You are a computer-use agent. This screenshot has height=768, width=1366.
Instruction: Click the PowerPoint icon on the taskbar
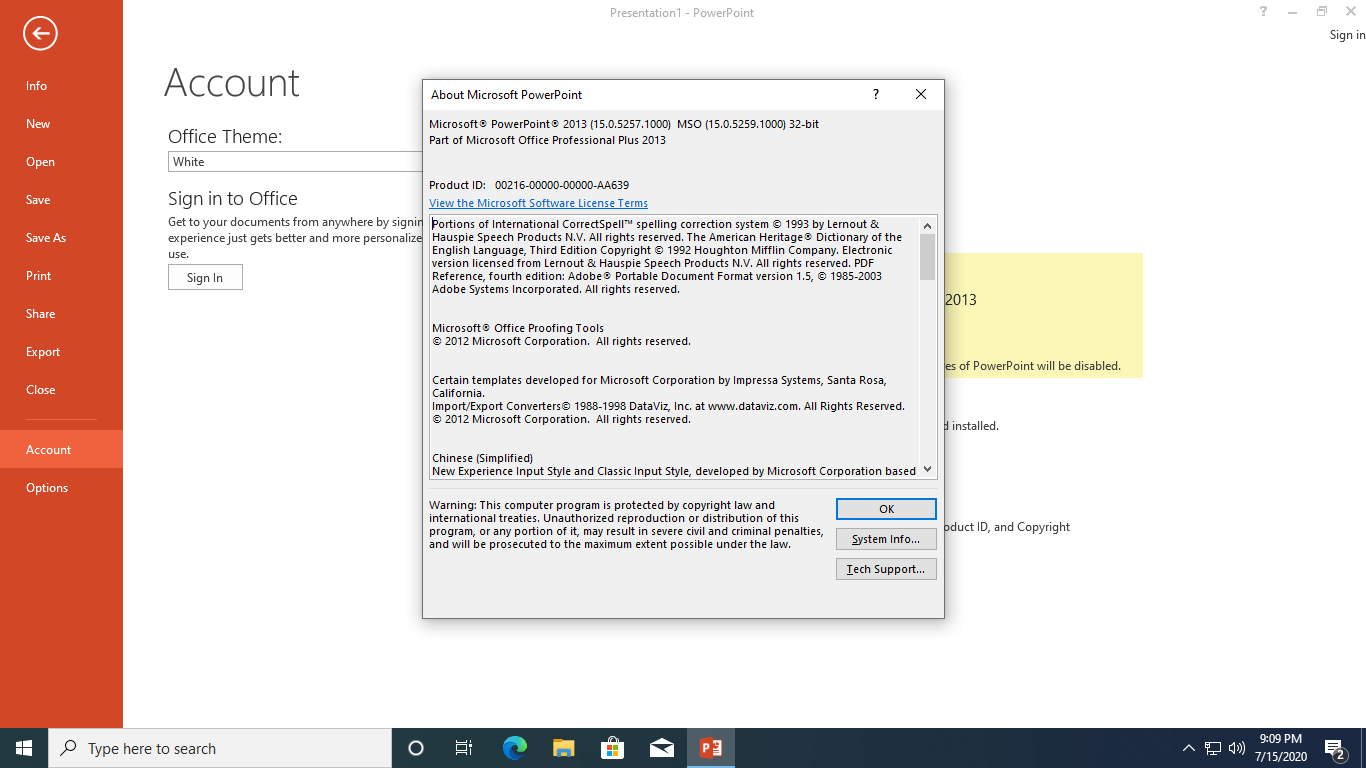pyautogui.click(x=711, y=748)
